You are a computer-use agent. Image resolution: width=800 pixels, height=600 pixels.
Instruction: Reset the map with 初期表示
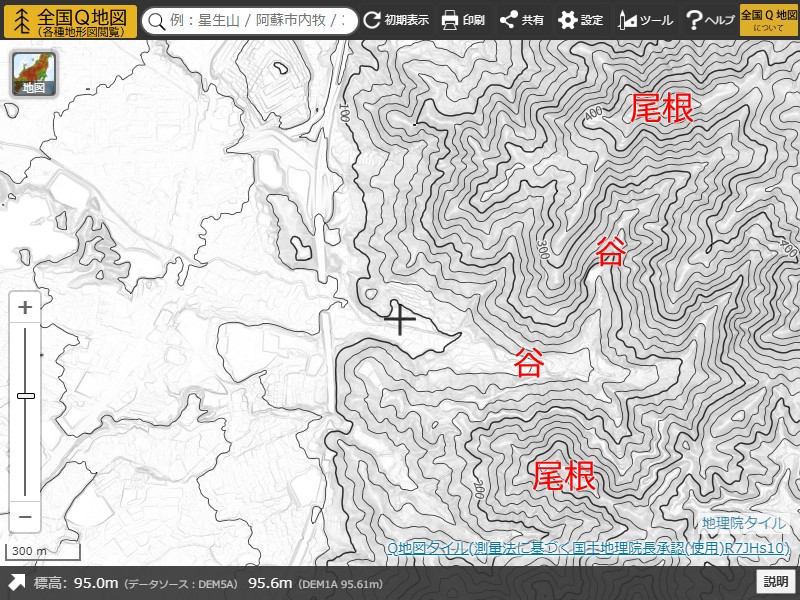point(396,20)
